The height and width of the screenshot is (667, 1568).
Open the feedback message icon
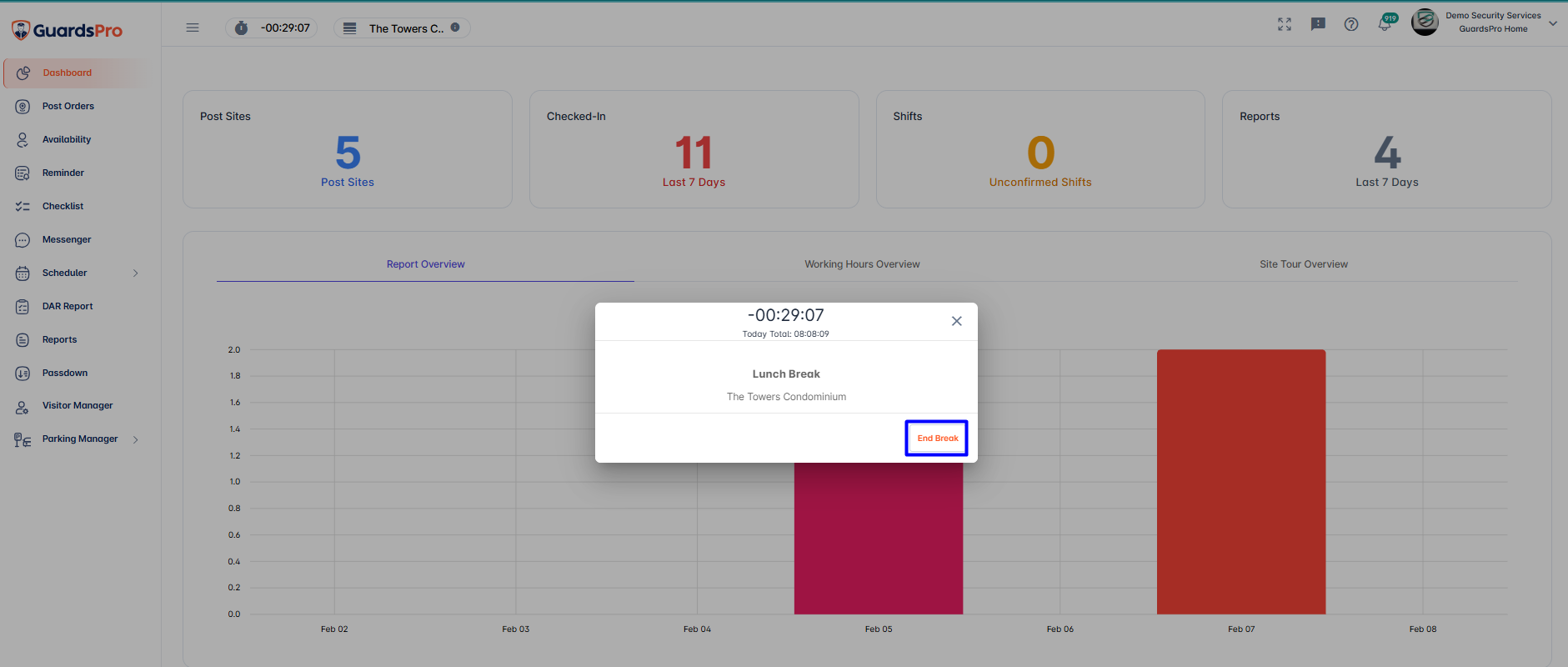(x=1317, y=24)
